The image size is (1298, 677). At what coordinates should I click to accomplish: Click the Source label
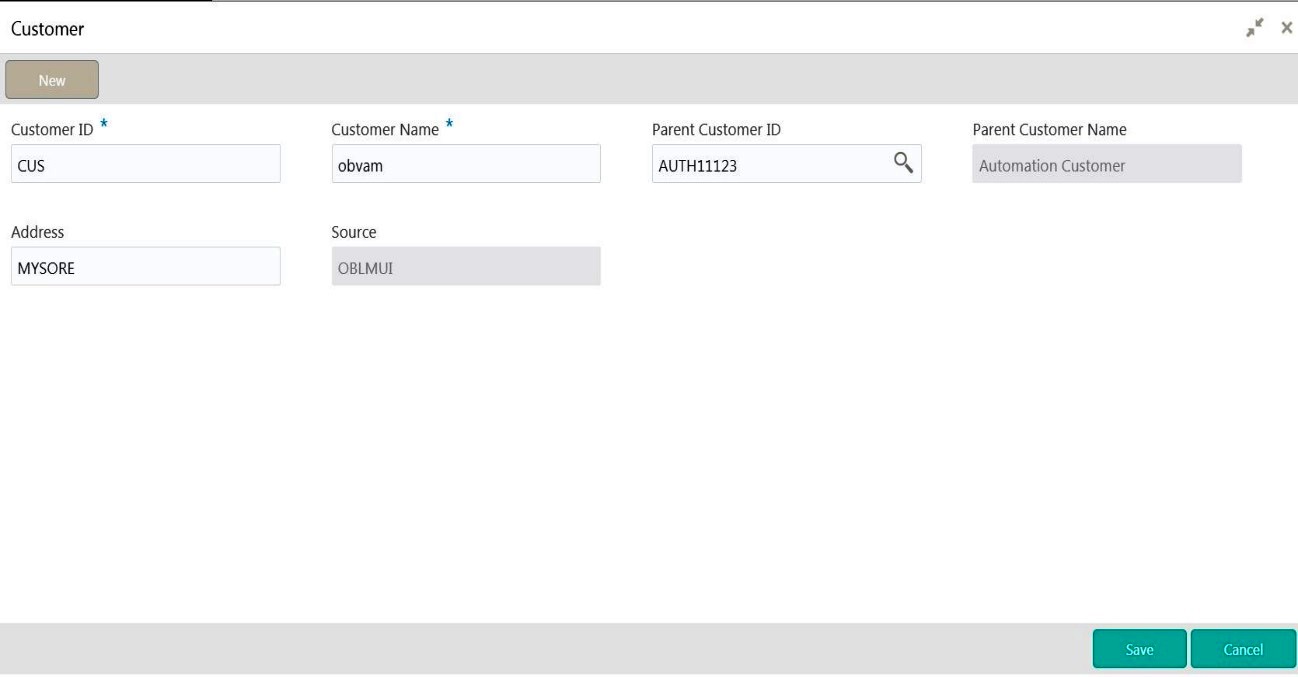354,232
